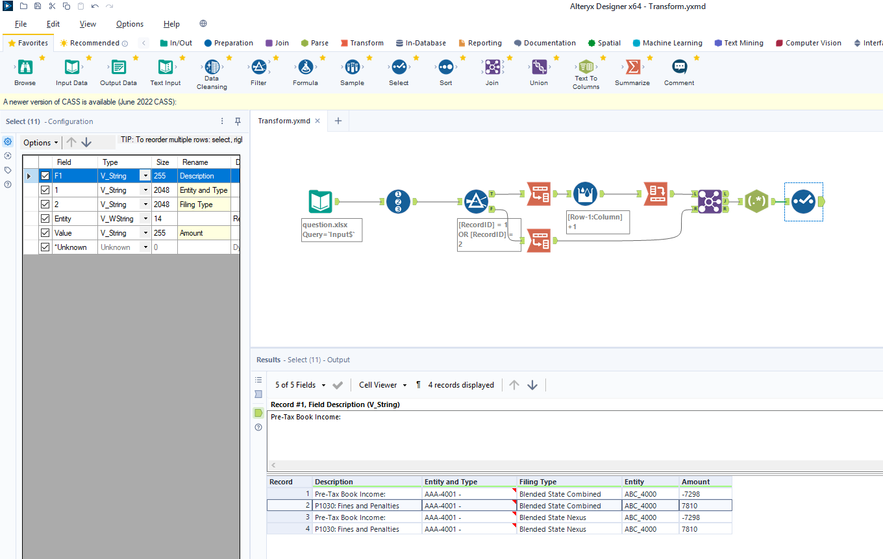The image size is (883, 559).
Task: Pin the configuration panel
Action: (238, 121)
